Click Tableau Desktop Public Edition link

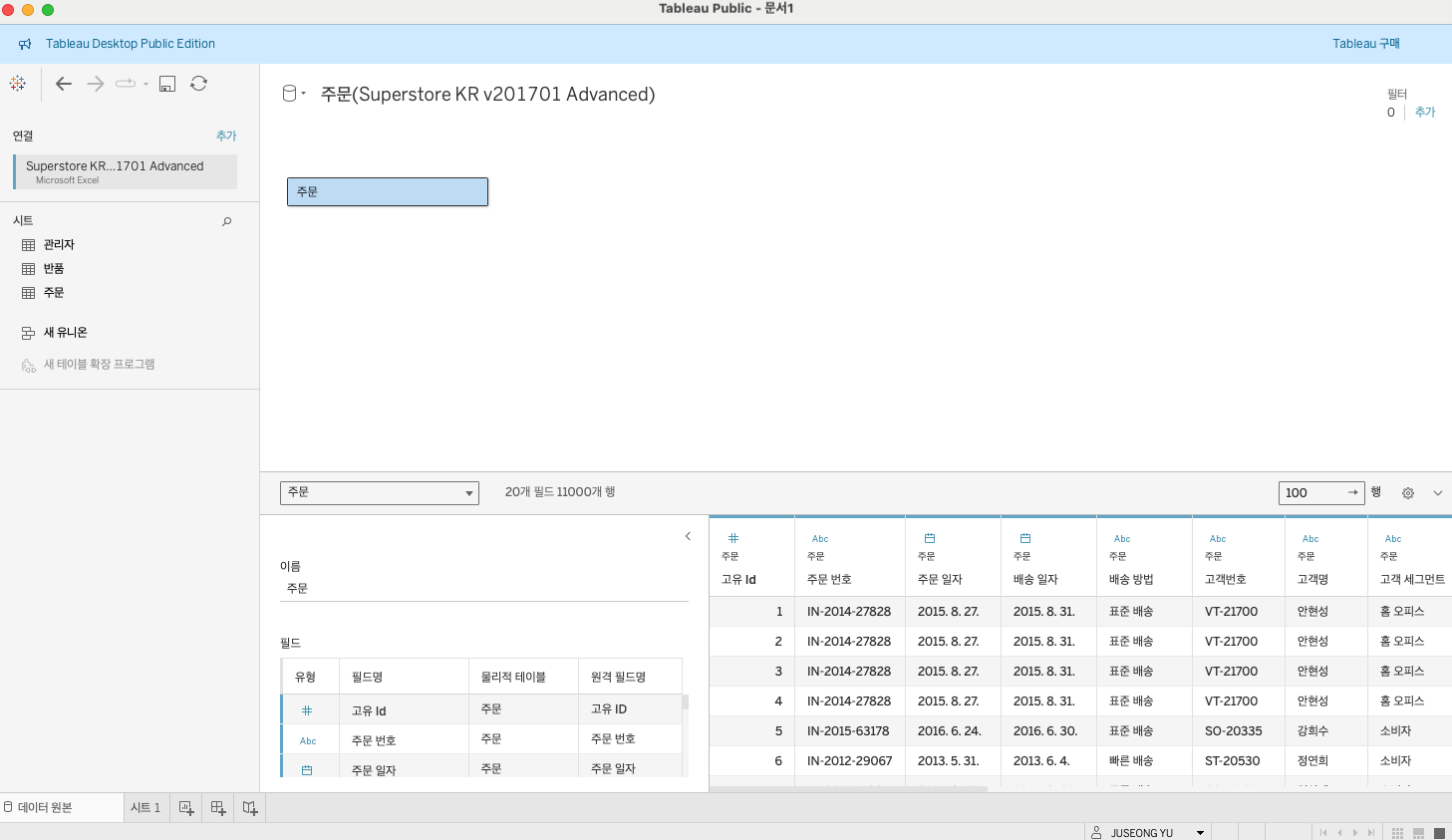pyautogui.click(x=131, y=44)
